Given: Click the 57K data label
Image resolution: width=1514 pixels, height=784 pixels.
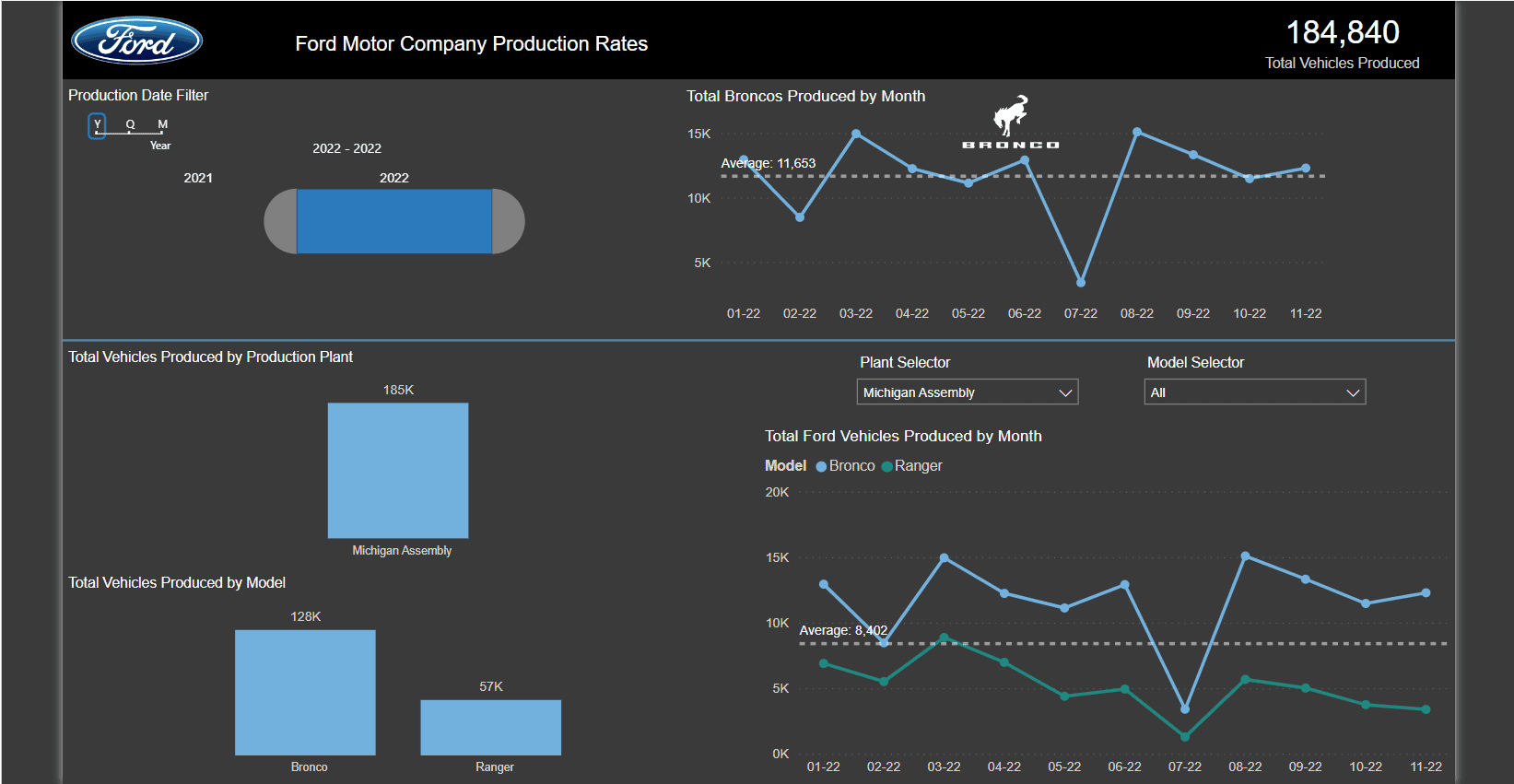Looking at the screenshot, I should click(491, 686).
